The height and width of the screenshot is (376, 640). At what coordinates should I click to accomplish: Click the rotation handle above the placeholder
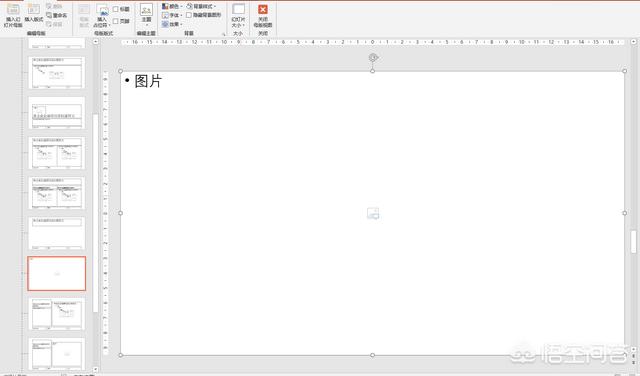pyautogui.click(x=373, y=58)
